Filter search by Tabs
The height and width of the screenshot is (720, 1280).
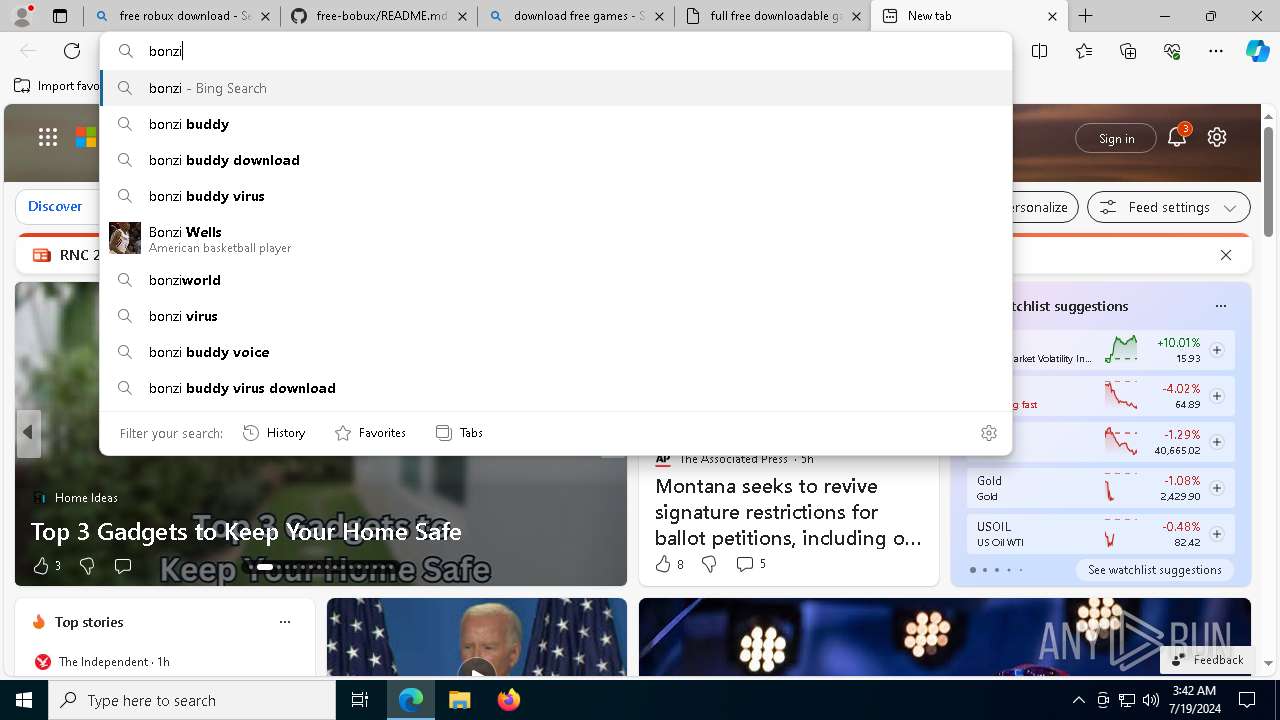(460, 433)
